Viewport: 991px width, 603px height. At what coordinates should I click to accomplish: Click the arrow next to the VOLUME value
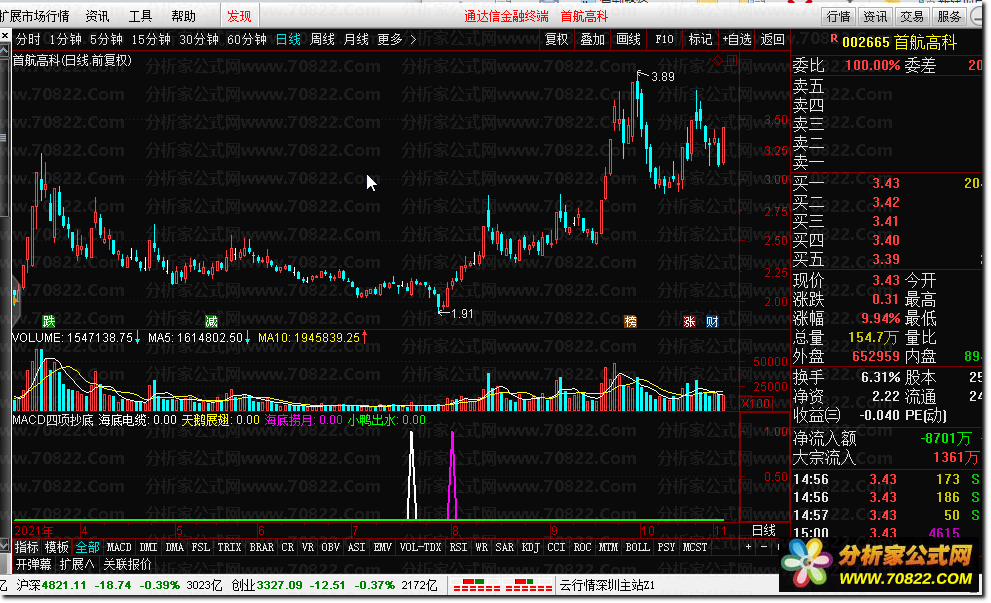point(137,338)
